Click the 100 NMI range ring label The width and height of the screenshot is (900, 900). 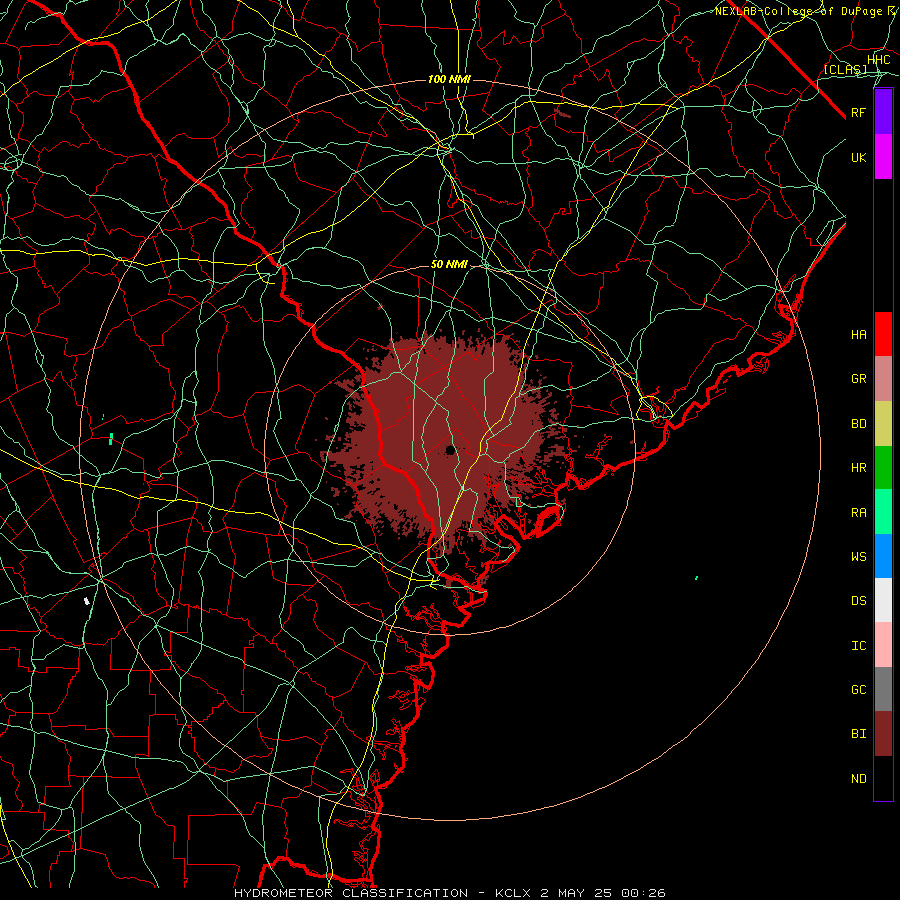tap(449, 79)
